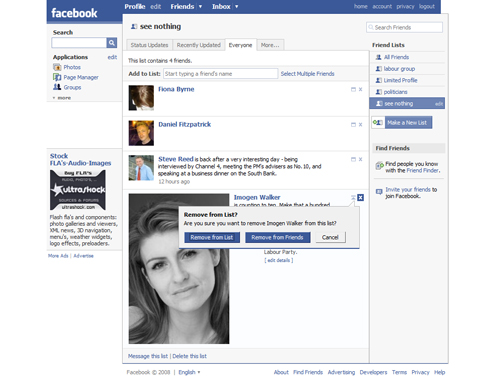Click the [ edit details ] link
This screenshot has height=379, width=500.
[279, 260]
